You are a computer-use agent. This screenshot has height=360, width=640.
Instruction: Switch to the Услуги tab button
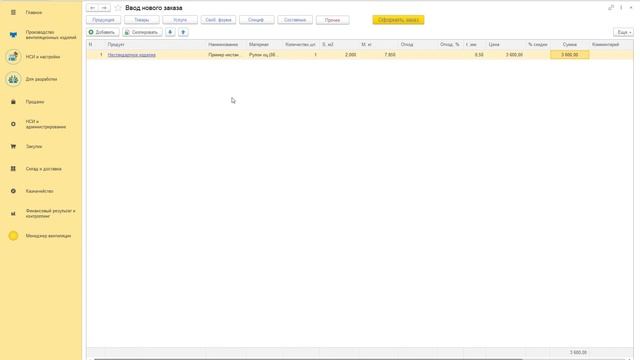(180, 20)
